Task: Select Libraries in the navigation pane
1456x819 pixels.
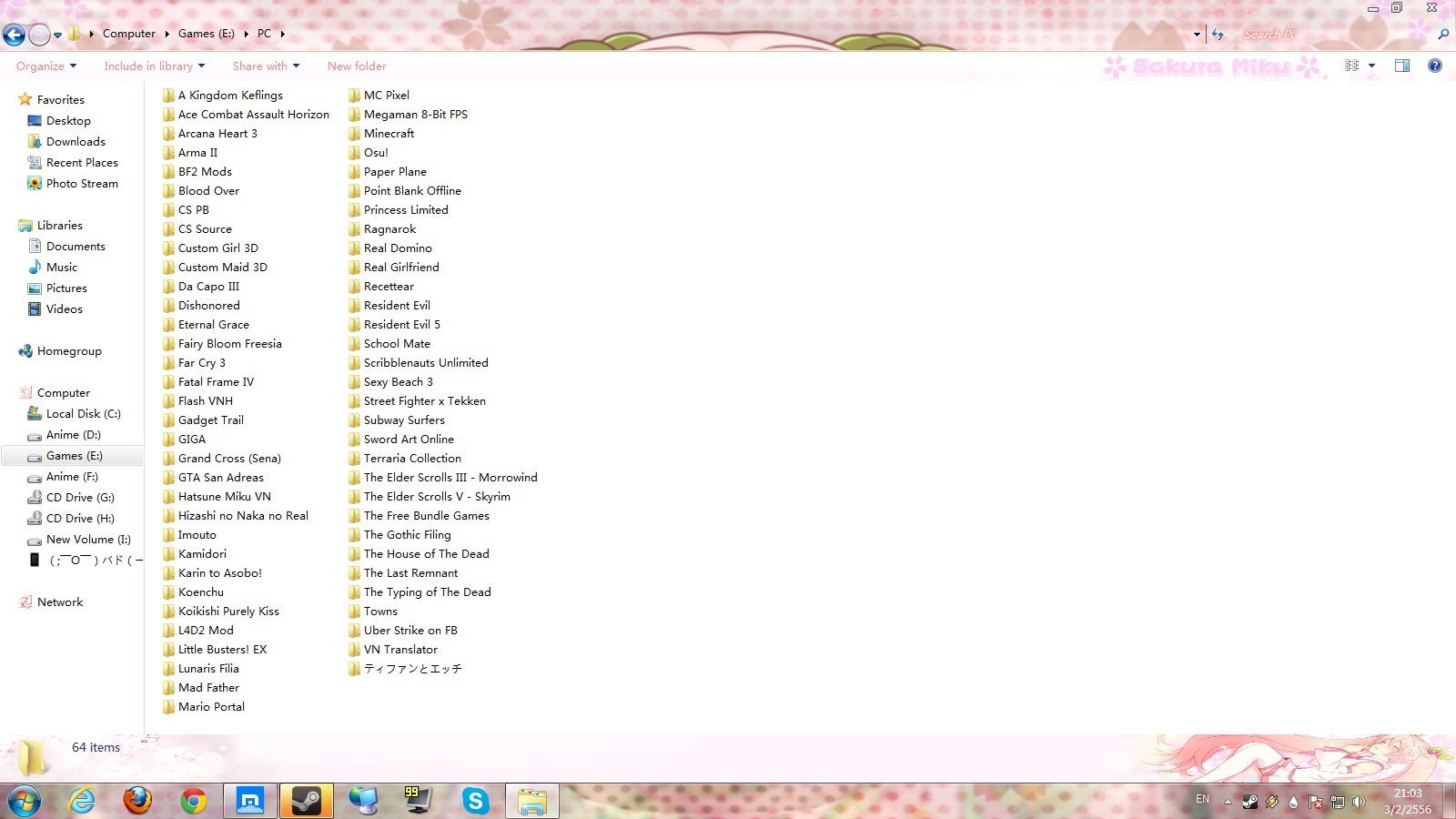Action: (x=59, y=226)
